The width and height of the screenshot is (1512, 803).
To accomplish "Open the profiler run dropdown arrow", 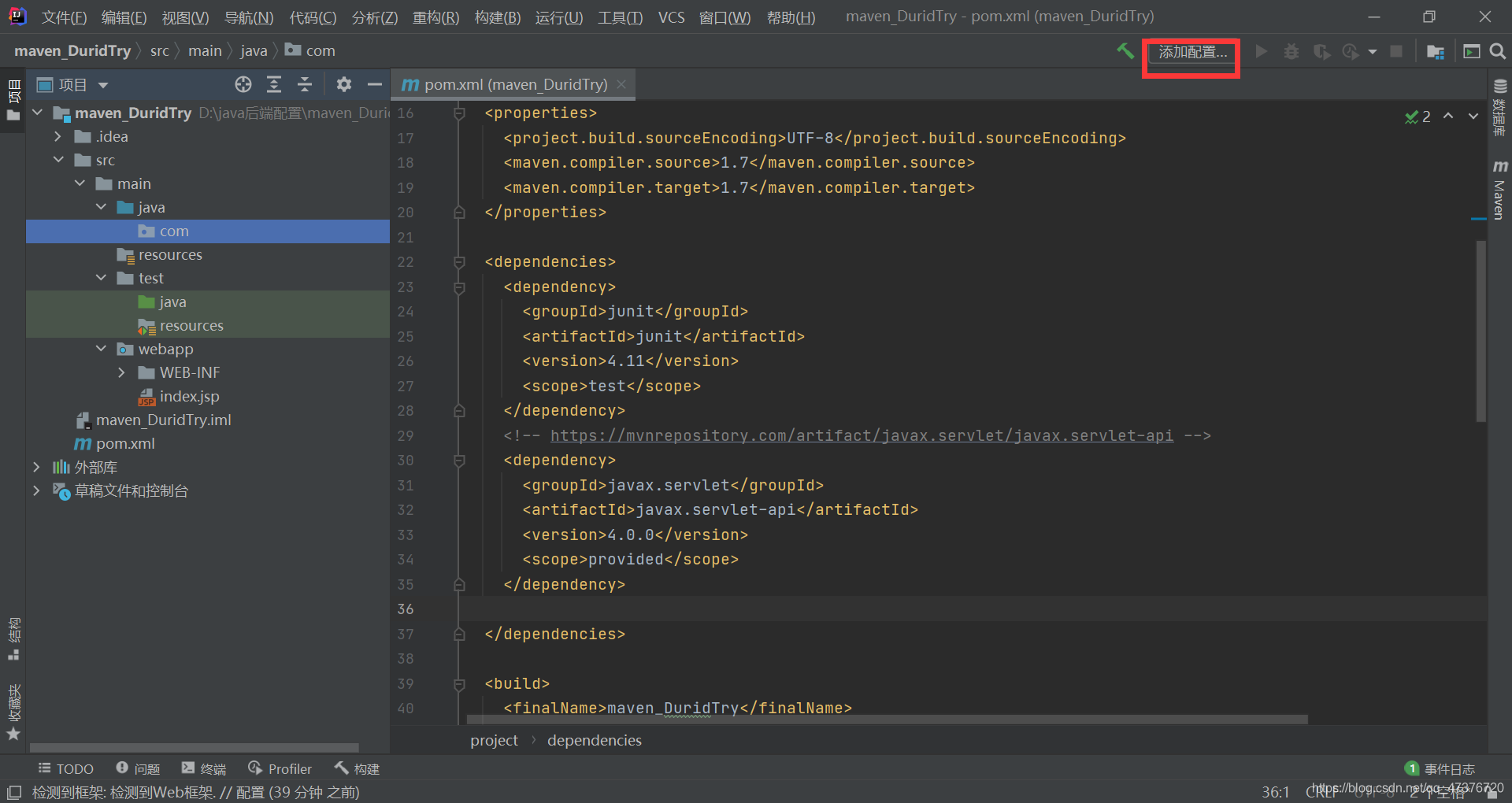I will [x=1373, y=52].
